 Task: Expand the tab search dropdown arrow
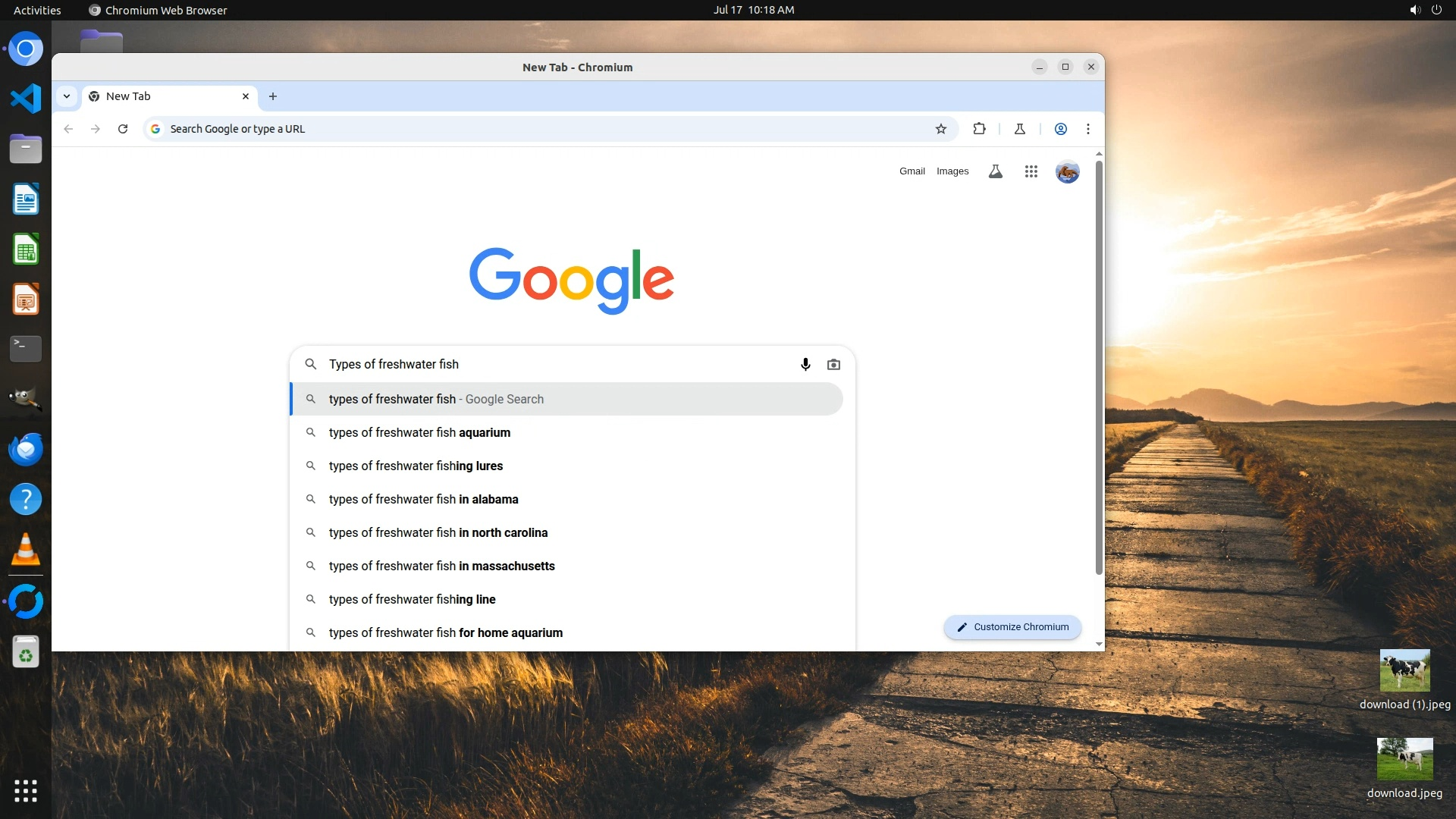(x=67, y=96)
